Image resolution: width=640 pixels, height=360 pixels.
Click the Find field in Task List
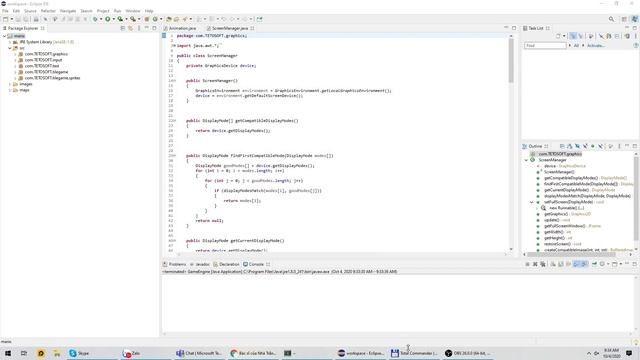pyautogui.click(x=545, y=45)
